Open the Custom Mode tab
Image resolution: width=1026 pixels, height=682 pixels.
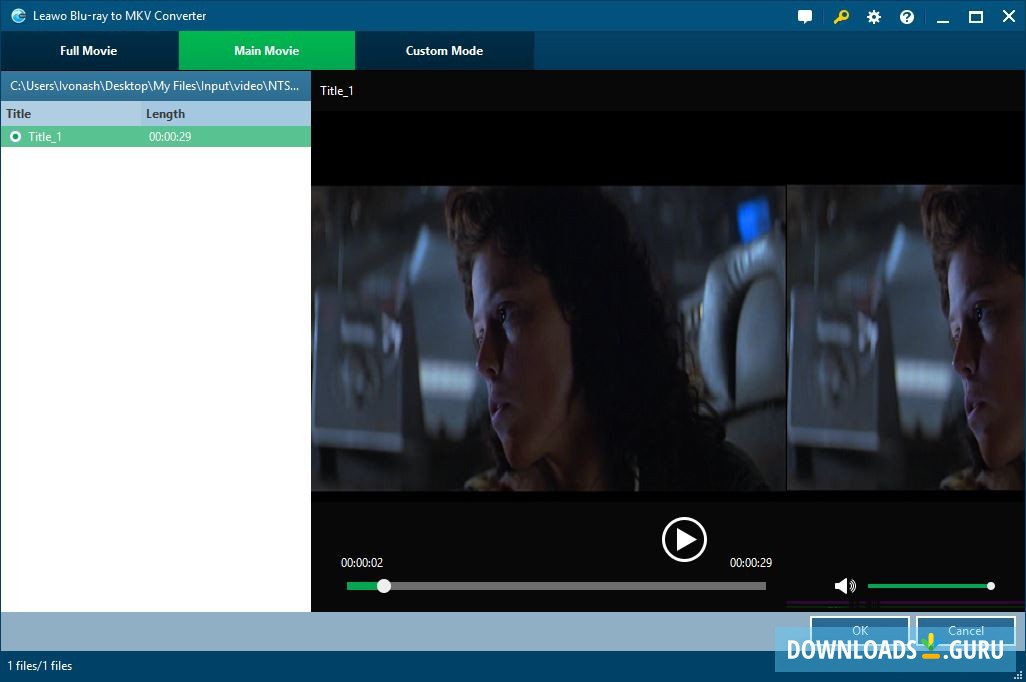pos(443,50)
